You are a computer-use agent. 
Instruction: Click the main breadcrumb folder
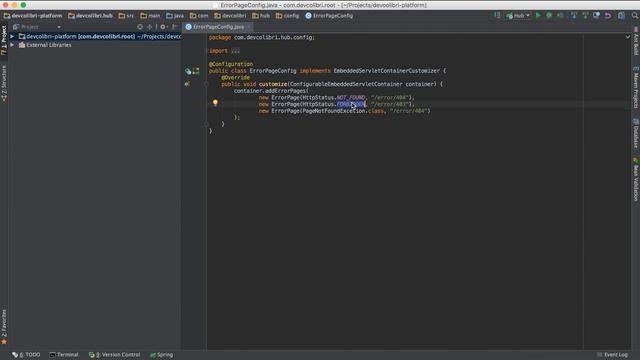pos(150,16)
